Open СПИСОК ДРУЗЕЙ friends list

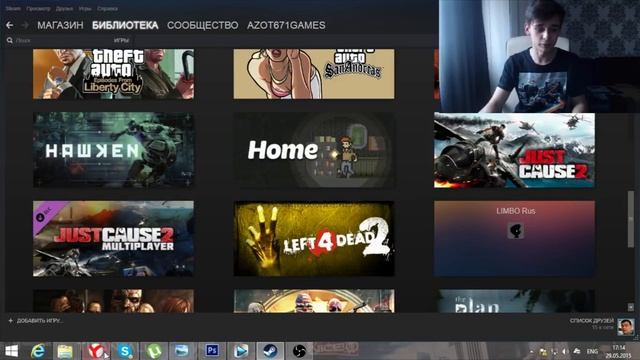click(x=591, y=321)
